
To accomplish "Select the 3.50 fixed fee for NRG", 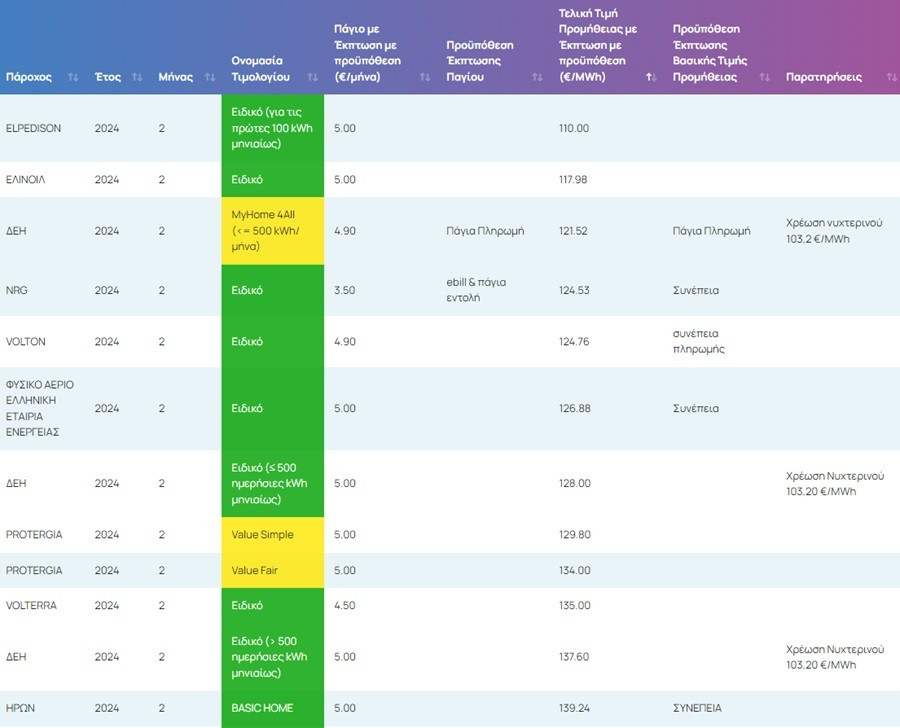I will (344, 290).
